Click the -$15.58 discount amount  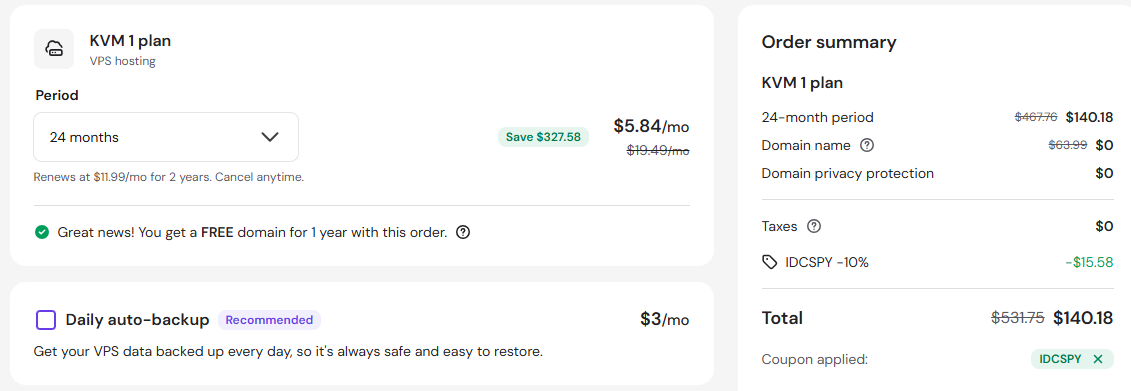pos(1089,263)
